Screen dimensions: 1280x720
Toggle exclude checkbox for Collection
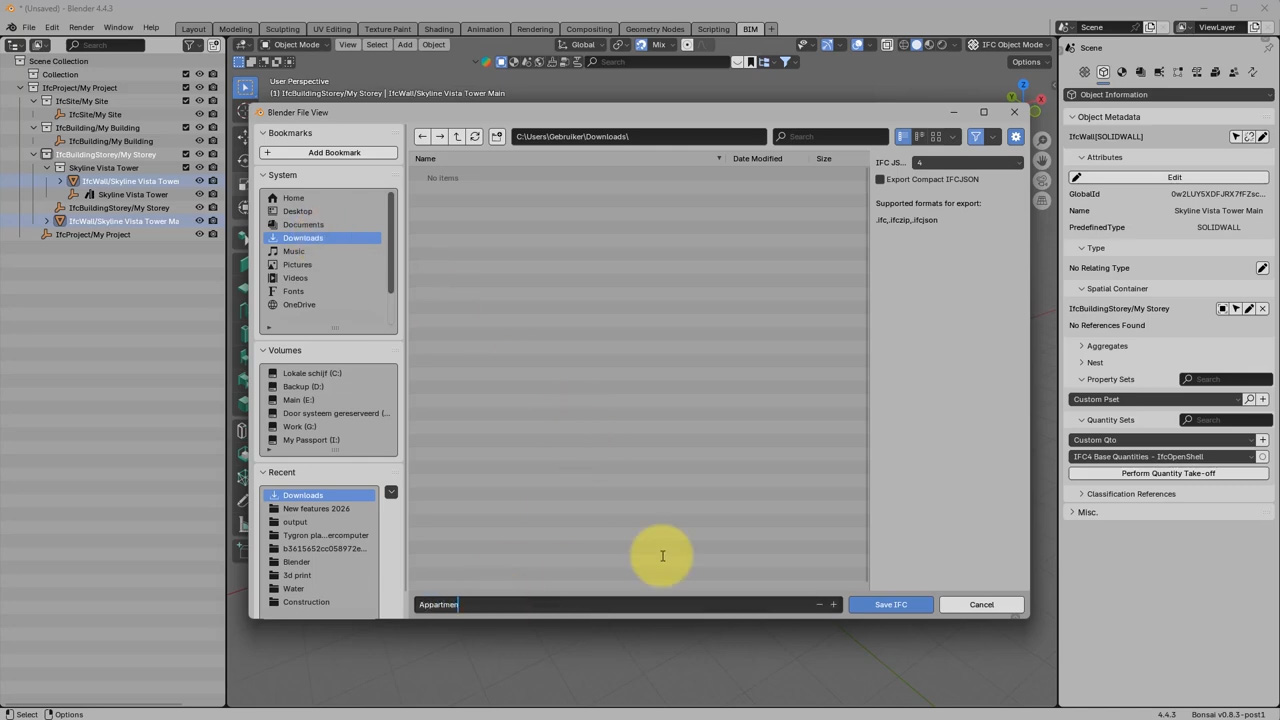[x=185, y=74]
